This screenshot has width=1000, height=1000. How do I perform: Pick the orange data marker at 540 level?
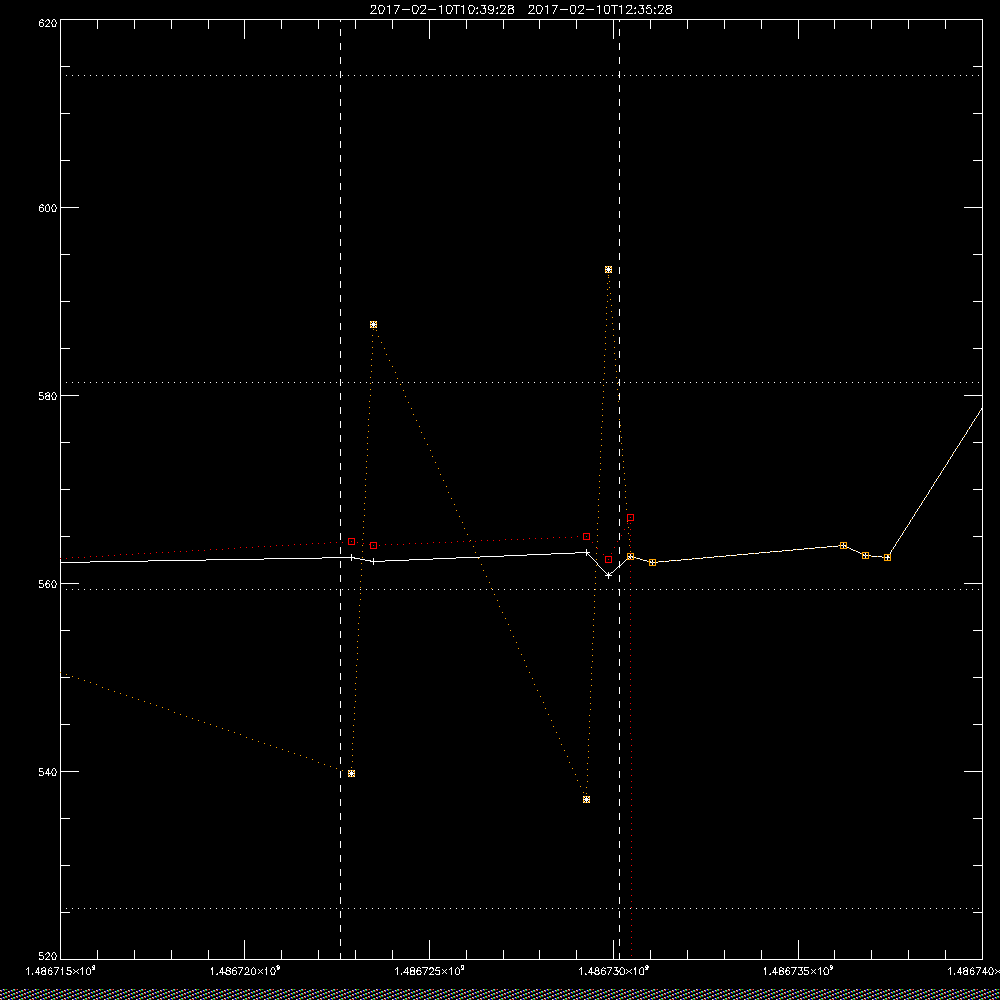351,774
